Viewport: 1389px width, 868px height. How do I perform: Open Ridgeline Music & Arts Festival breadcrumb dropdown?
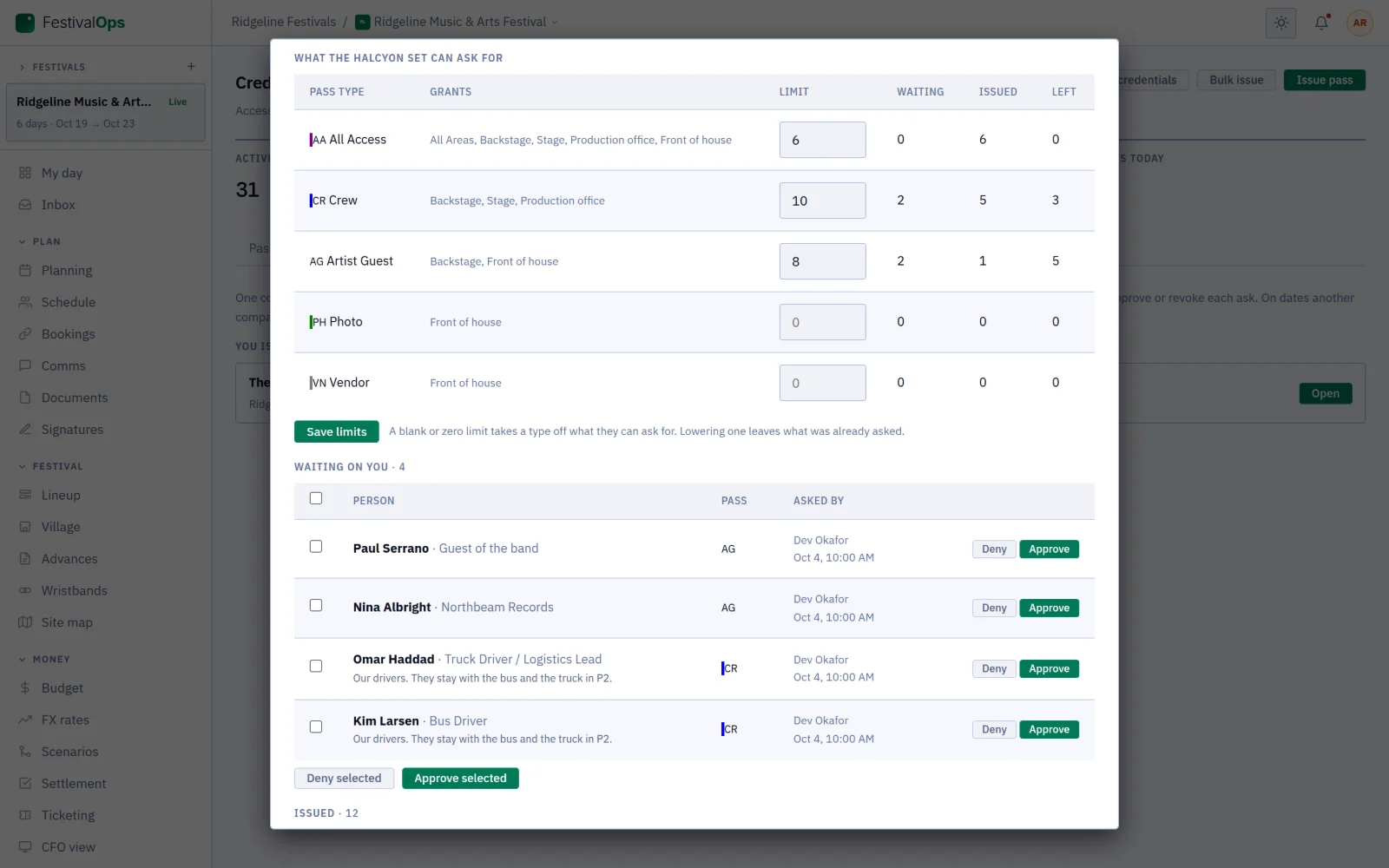point(458,22)
